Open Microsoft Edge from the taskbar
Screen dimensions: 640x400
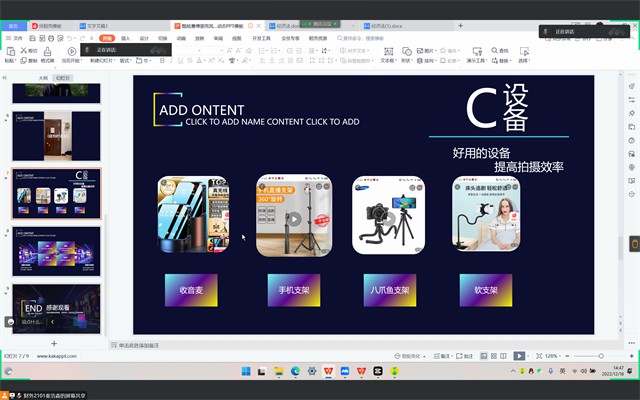tap(296, 371)
